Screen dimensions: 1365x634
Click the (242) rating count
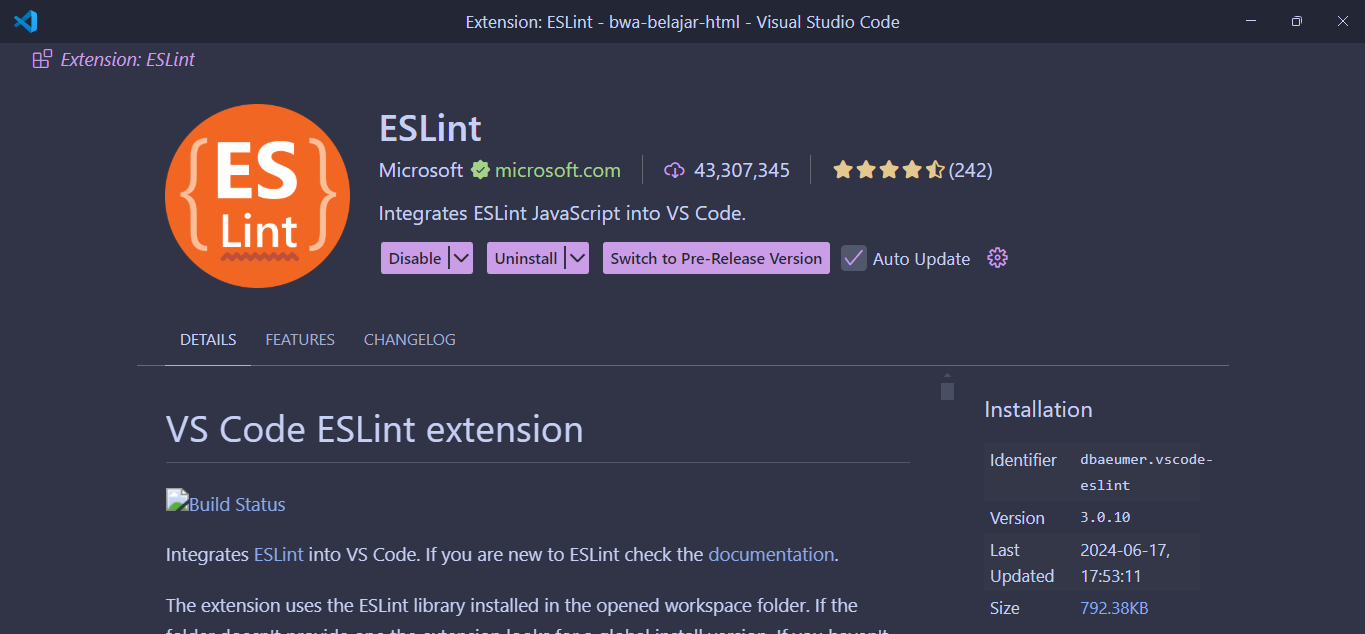[971, 170]
